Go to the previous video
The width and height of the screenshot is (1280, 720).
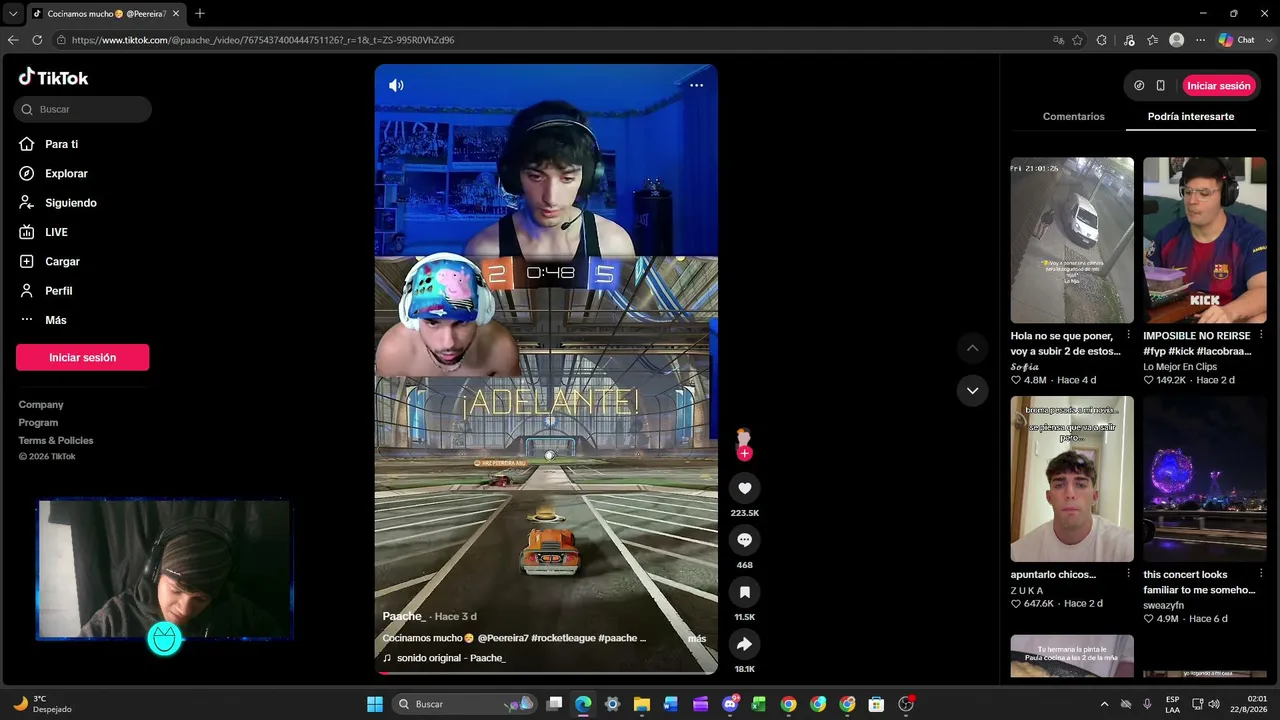pos(972,348)
